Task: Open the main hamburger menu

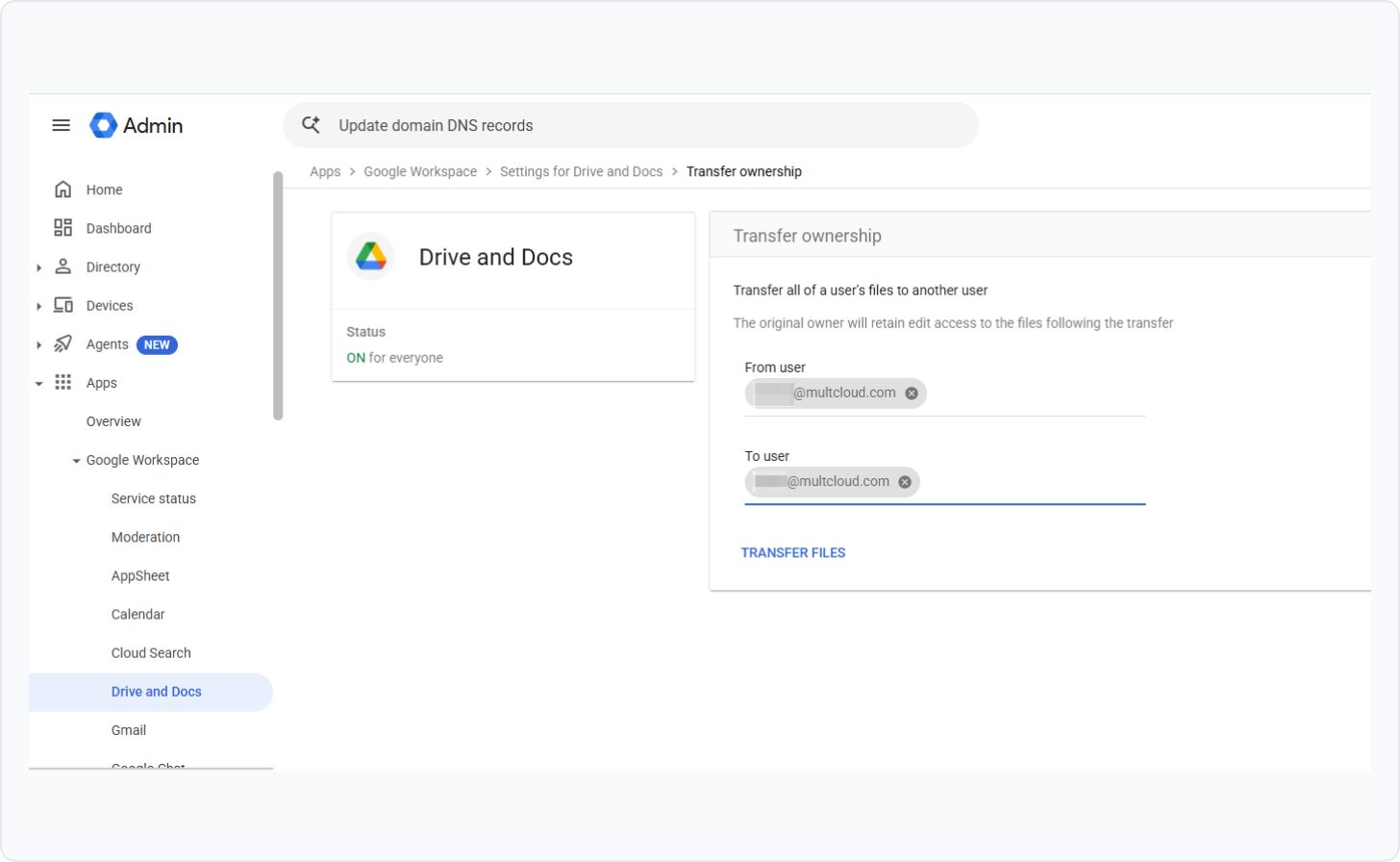Action: (61, 125)
